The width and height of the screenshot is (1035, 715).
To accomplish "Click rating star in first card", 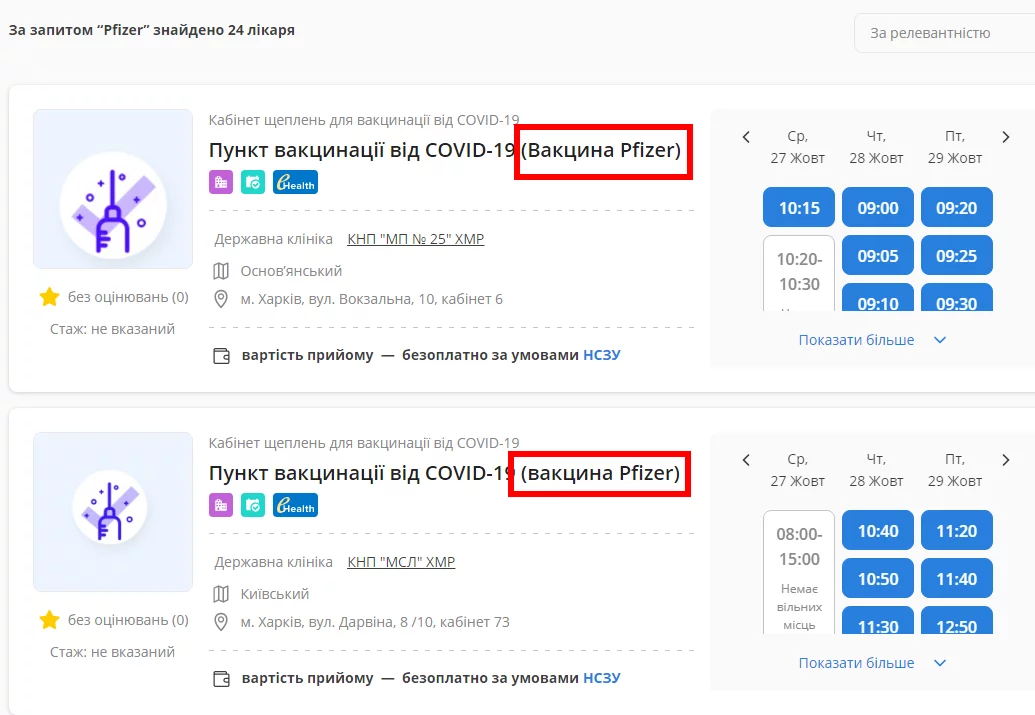I will 50,297.
